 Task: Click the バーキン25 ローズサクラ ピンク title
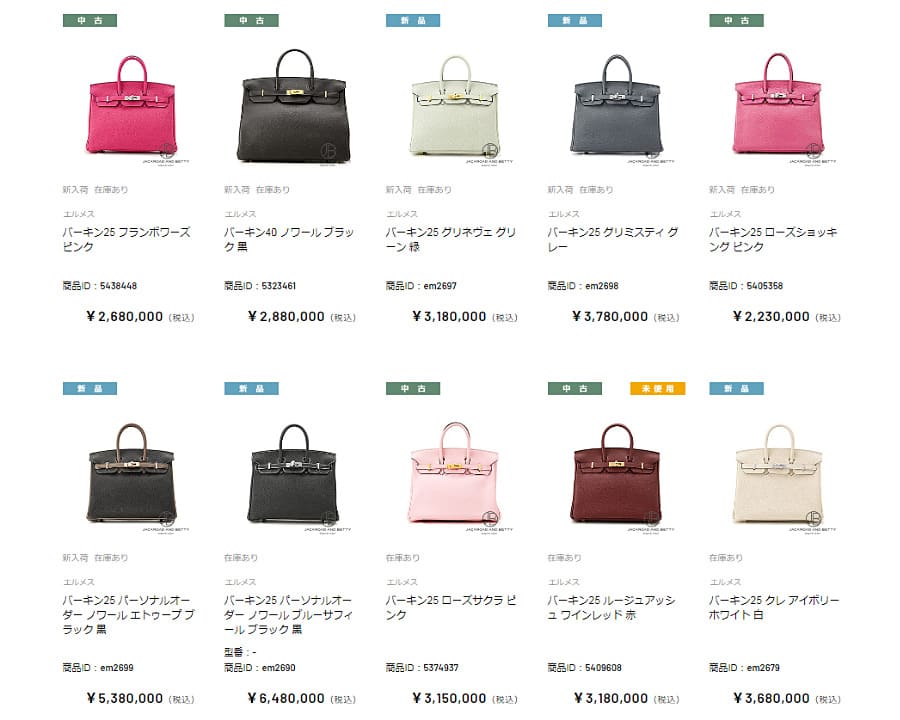point(451,607)
